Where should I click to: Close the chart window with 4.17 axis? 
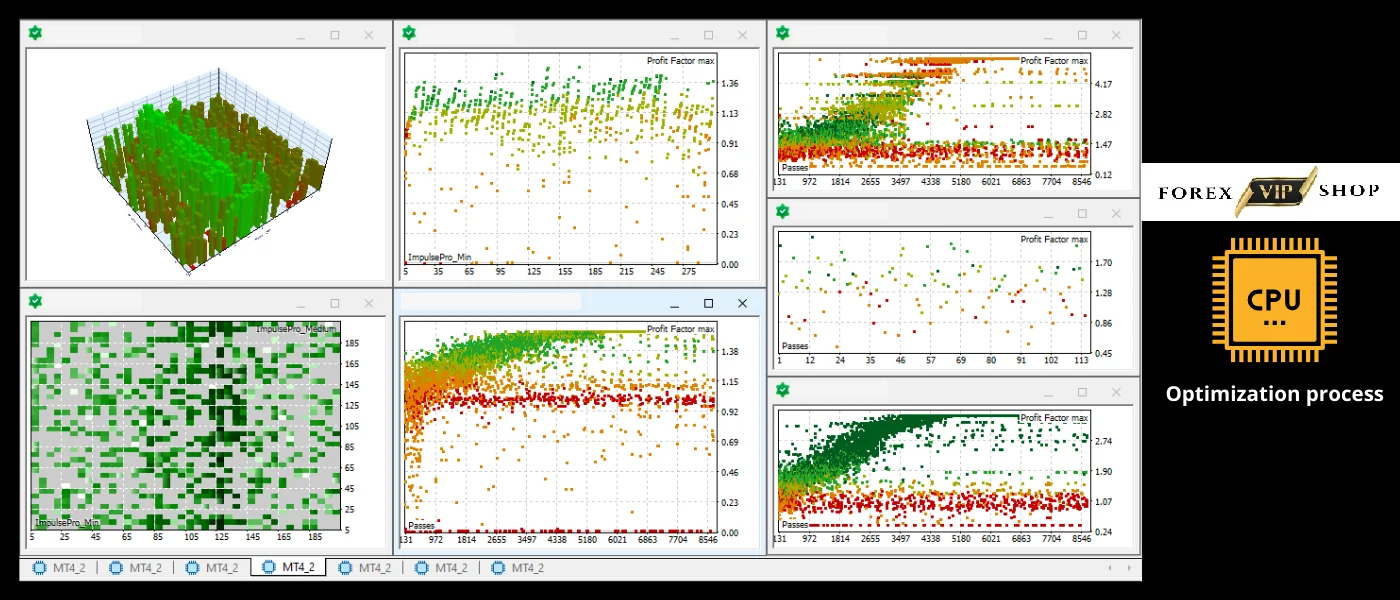(x=1116, y=35)
